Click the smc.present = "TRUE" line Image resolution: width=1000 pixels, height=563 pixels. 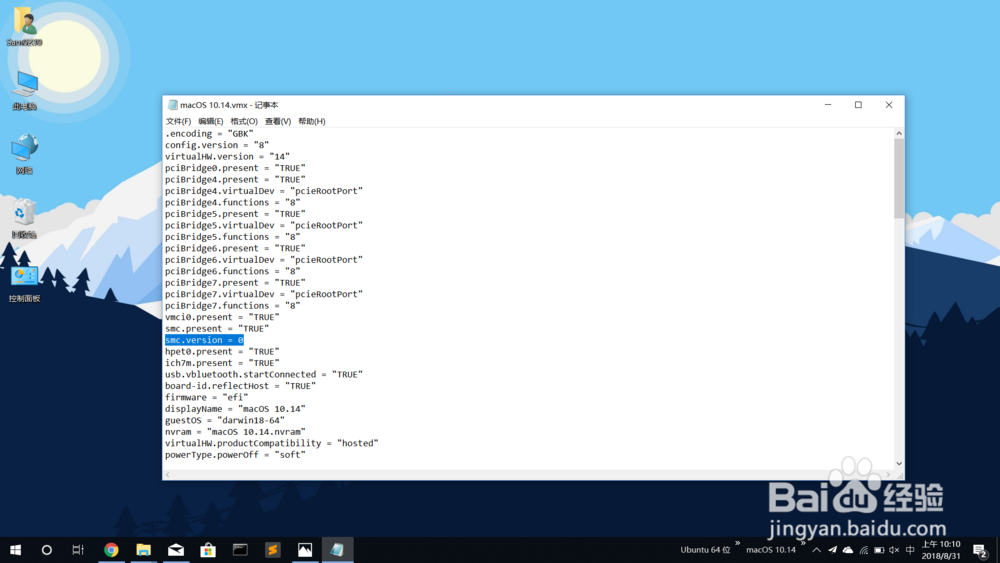coord(217,328)
